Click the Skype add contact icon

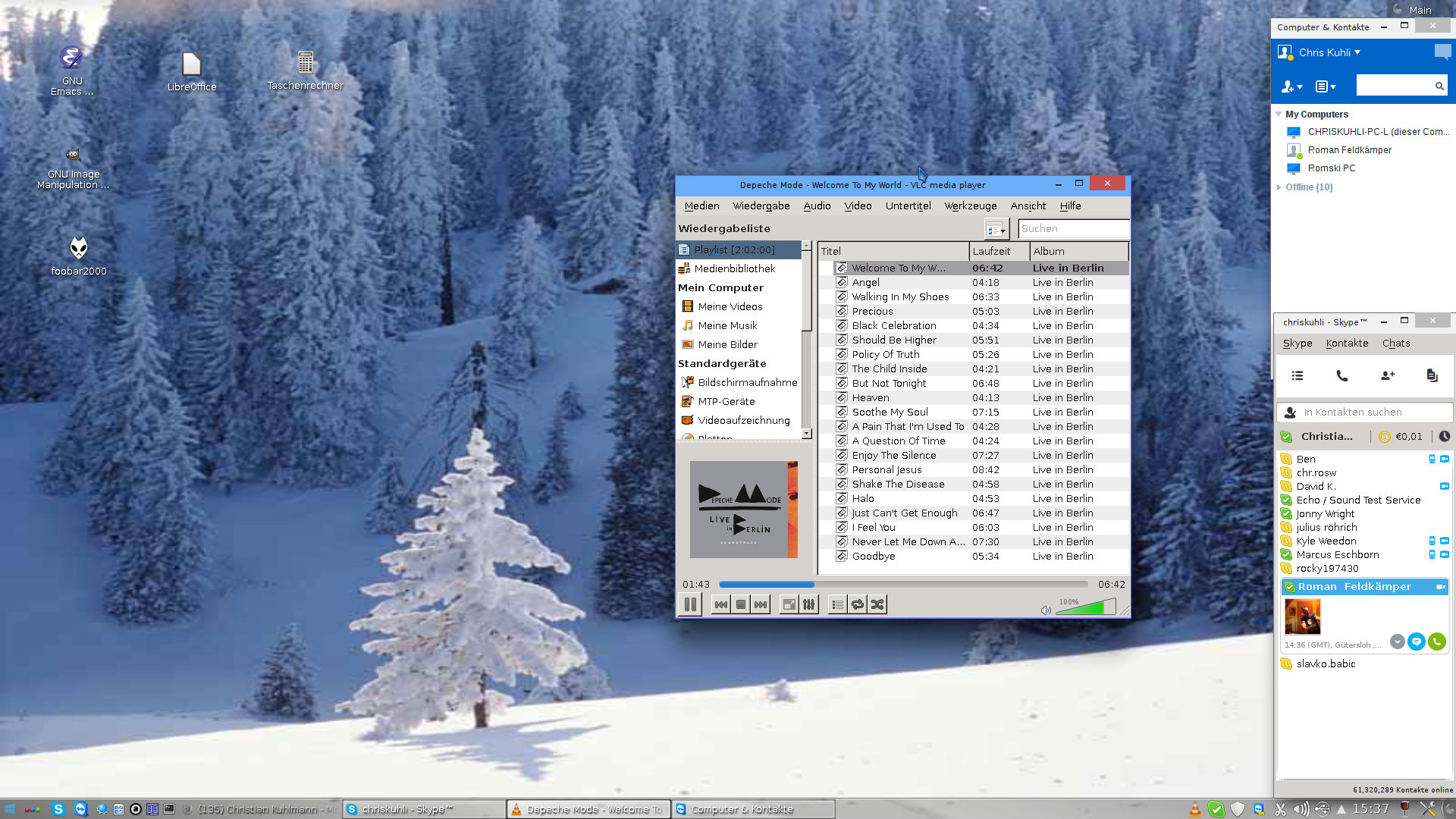(1387, 375)
